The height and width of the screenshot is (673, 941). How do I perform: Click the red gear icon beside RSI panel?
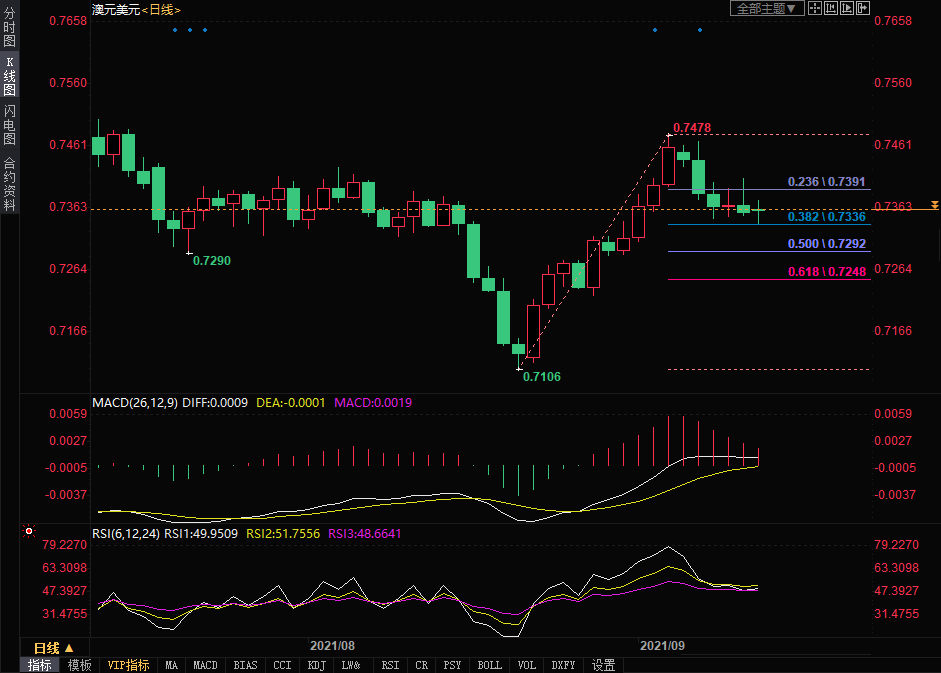click(29, 532)
